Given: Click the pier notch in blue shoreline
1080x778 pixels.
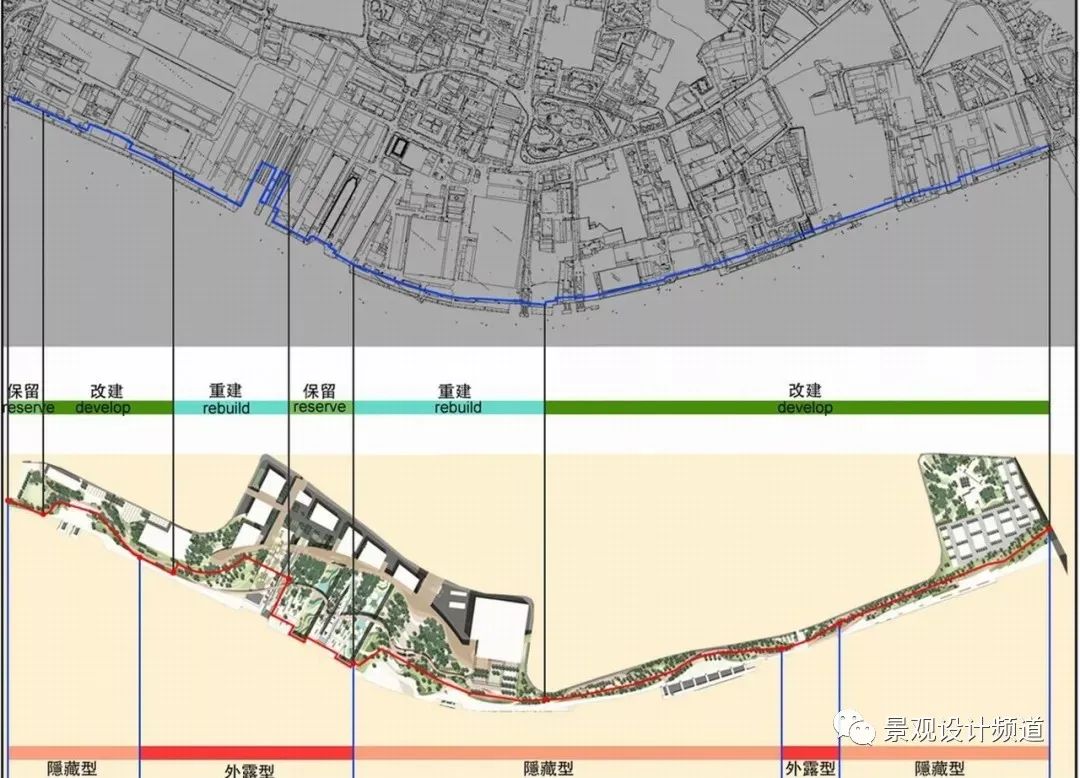Looking at the screenshot, I should [269, 184].
